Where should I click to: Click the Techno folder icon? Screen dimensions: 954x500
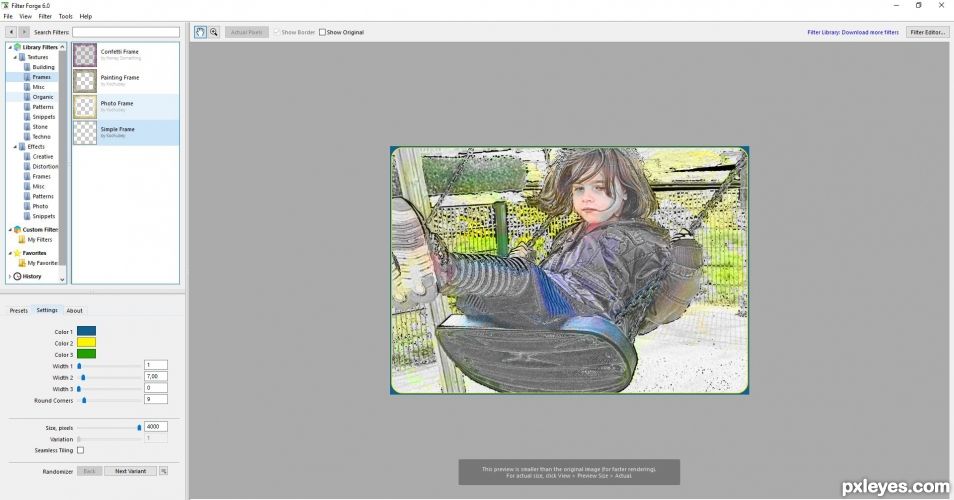27,136
